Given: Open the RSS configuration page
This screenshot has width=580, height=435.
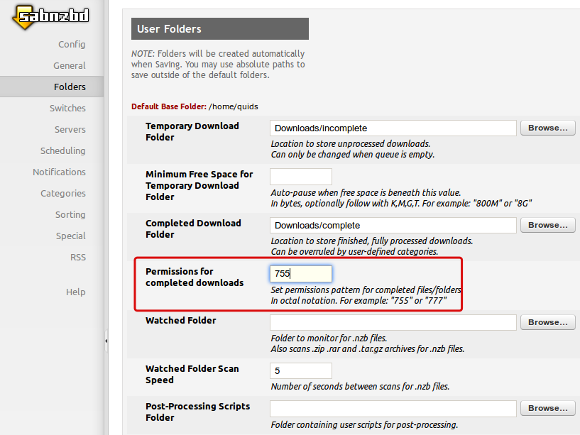Looking at the screenshot, I should click(78, 257).
